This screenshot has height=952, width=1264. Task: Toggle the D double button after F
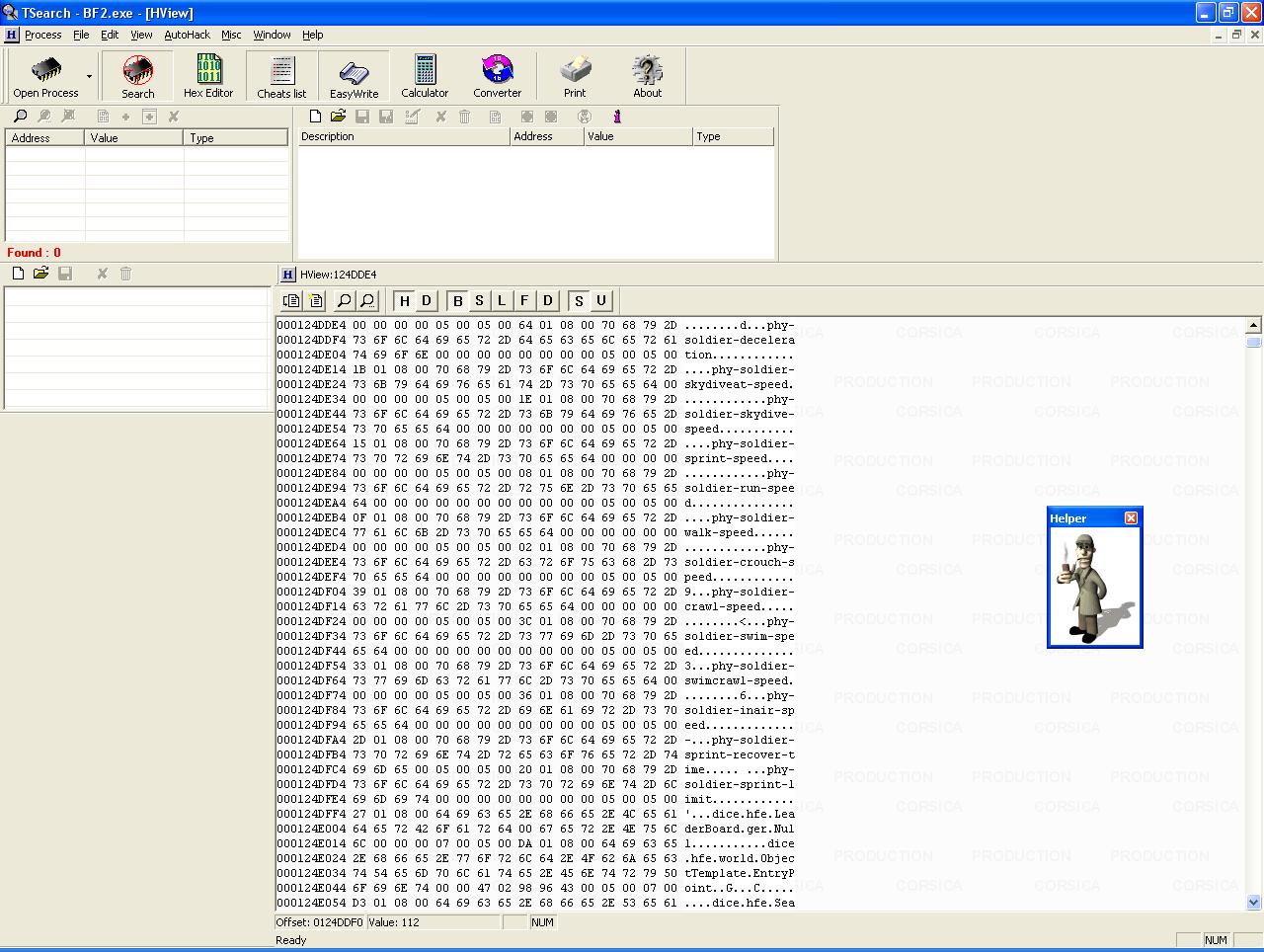tap(547, 301)
